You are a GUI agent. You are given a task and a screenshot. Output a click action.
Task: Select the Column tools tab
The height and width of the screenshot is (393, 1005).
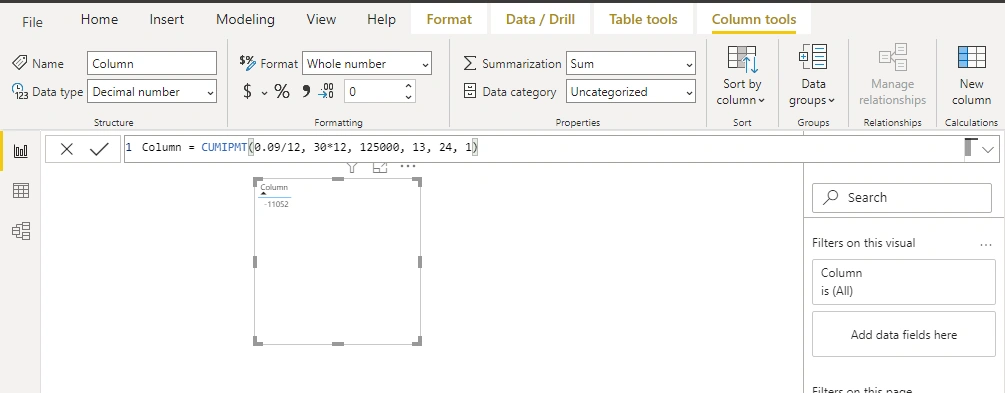[x=754, y=19]
